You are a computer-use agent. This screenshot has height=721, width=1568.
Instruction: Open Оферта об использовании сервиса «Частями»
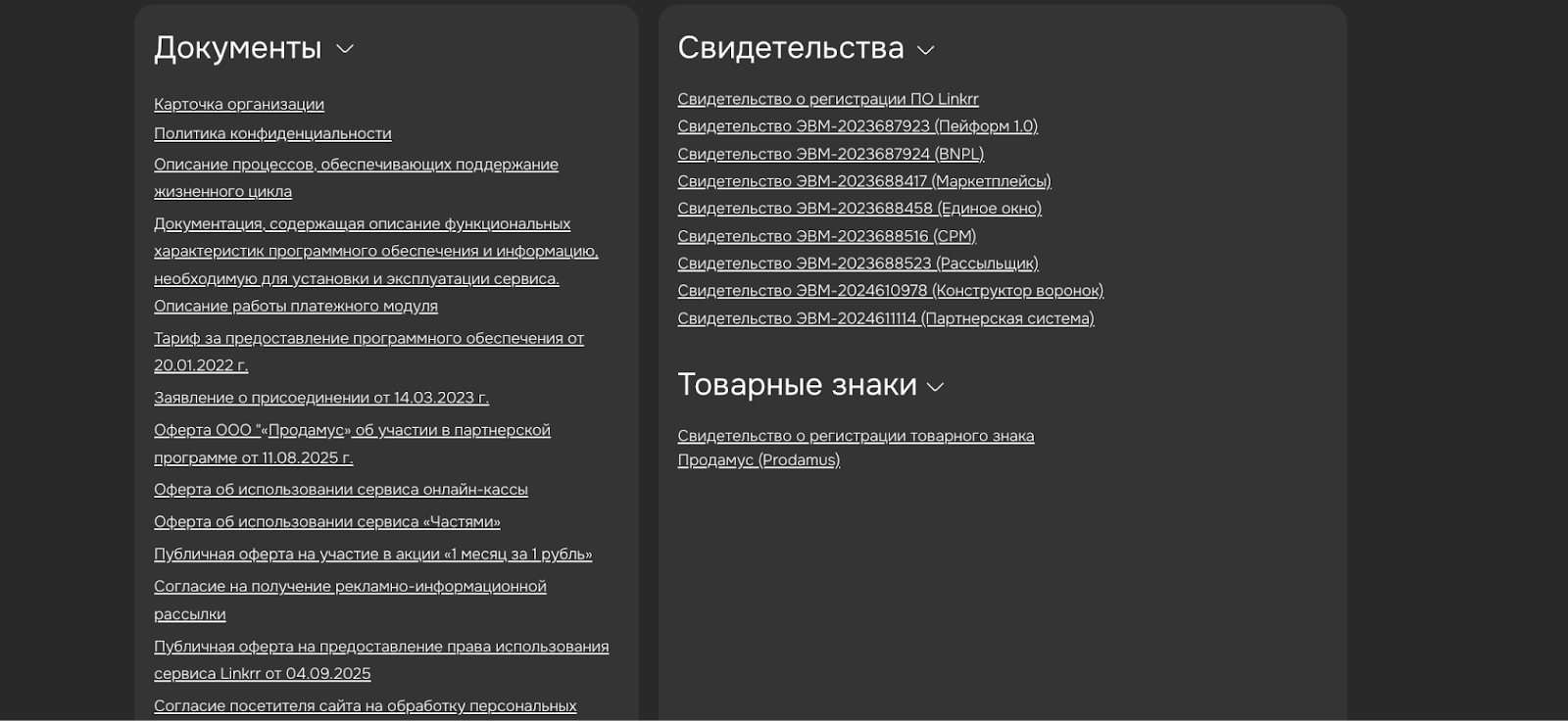[x=327, y=521]
